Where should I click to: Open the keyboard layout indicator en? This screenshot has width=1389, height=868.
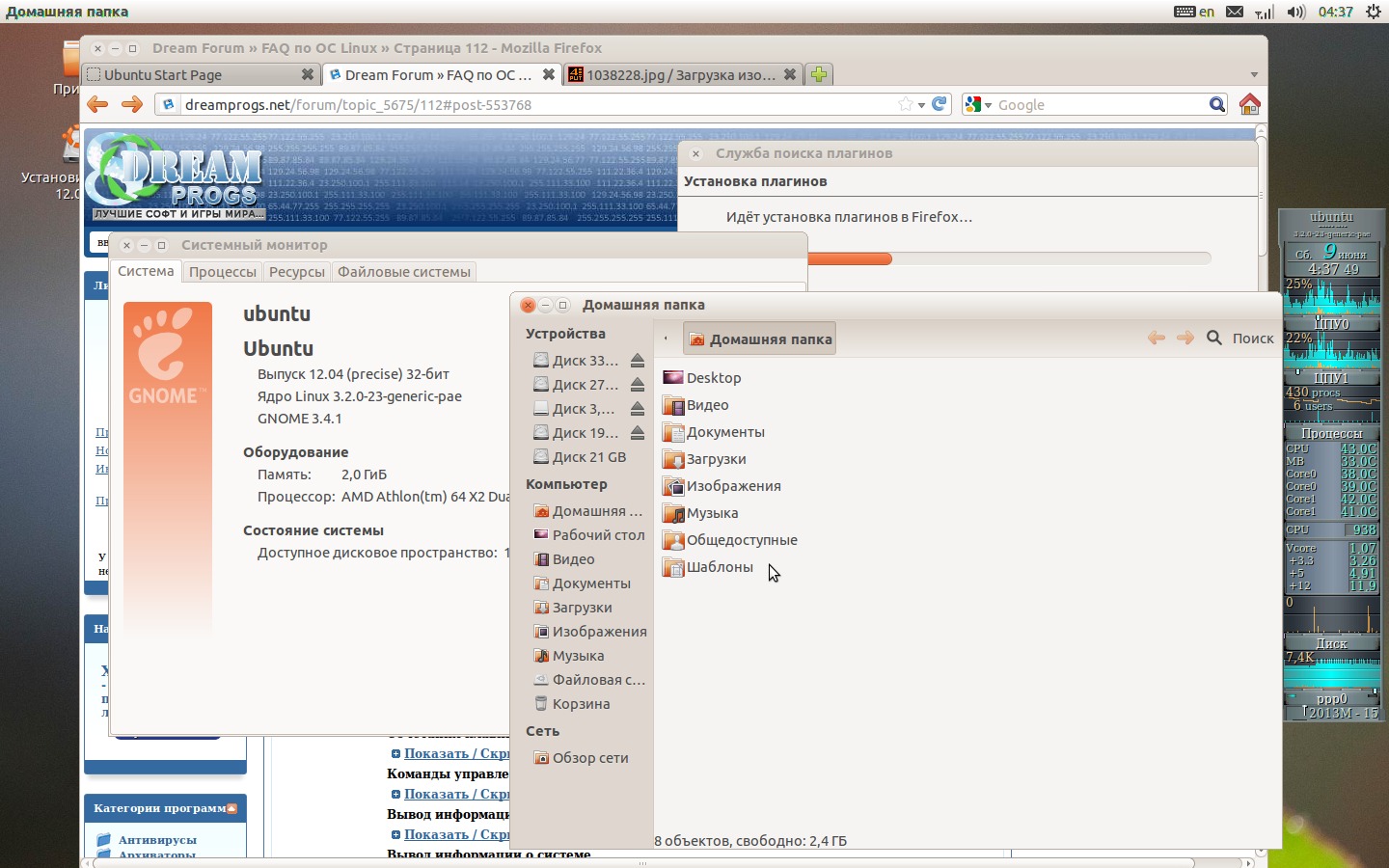click(x=1195, y=12)
